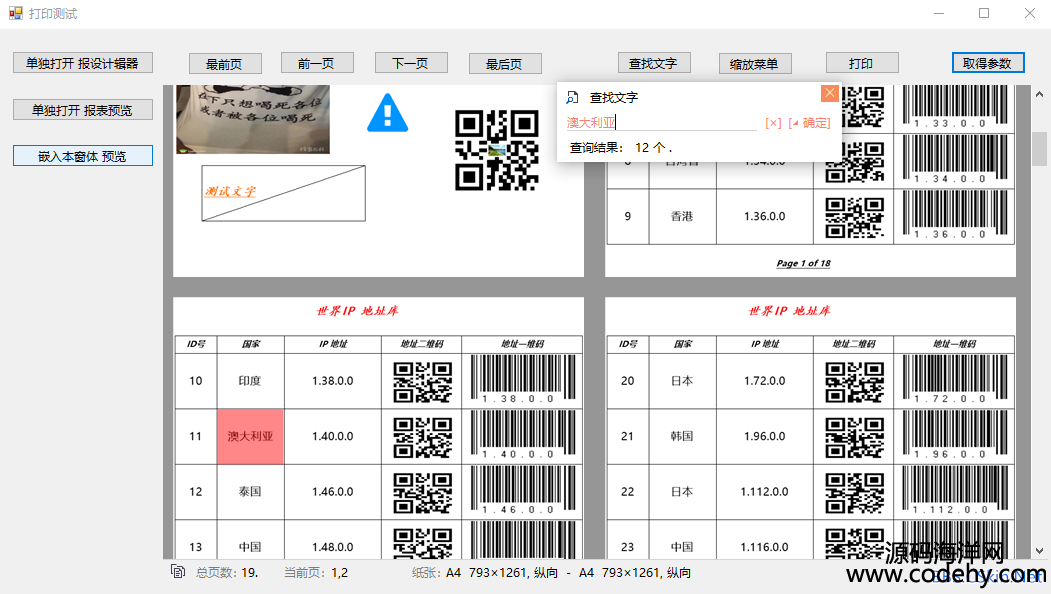The height and width of the screenshot is (594, 1051).
Task: Click the left page title 世界IP 地址库
Action: click(x=357, y=311)
